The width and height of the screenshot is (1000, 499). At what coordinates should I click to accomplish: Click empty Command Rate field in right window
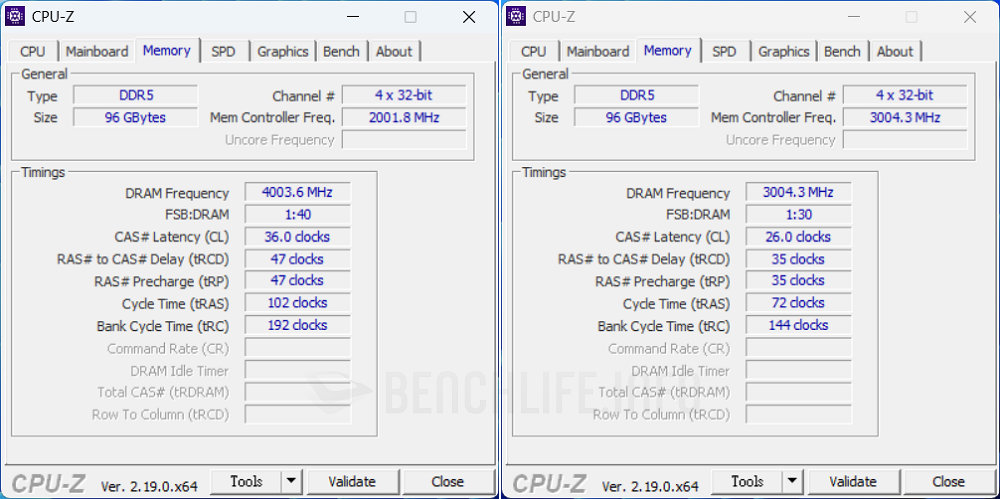click(798, 348)
